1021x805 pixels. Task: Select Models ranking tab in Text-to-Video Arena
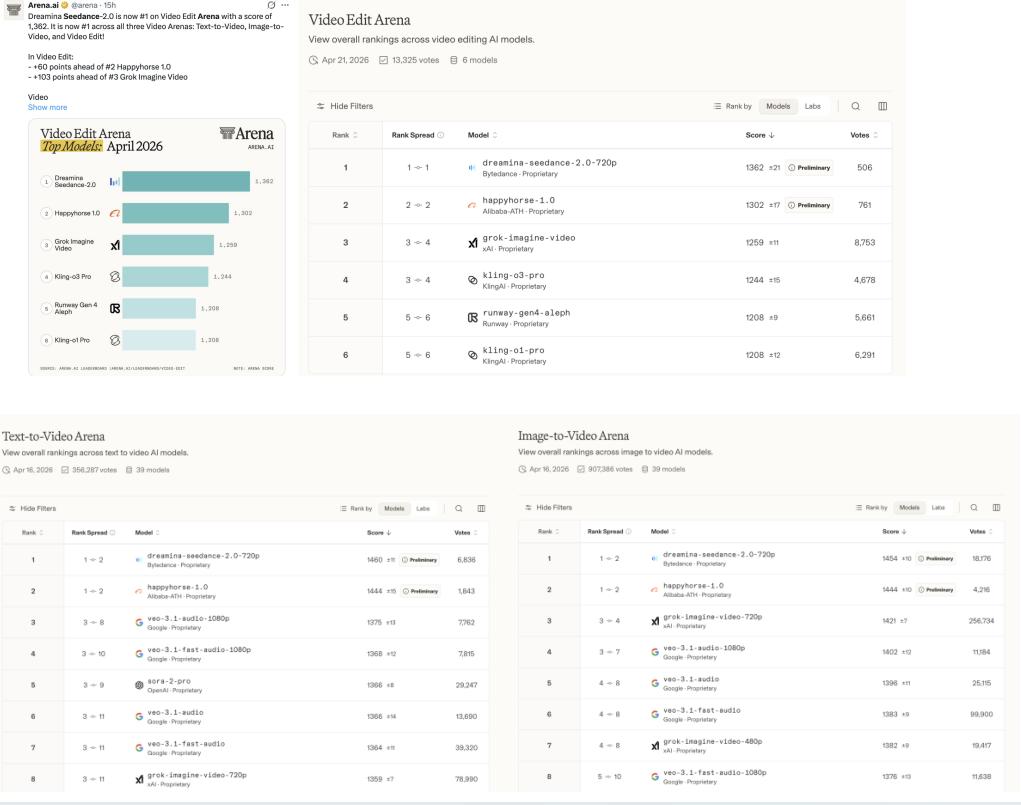(395, 508)
